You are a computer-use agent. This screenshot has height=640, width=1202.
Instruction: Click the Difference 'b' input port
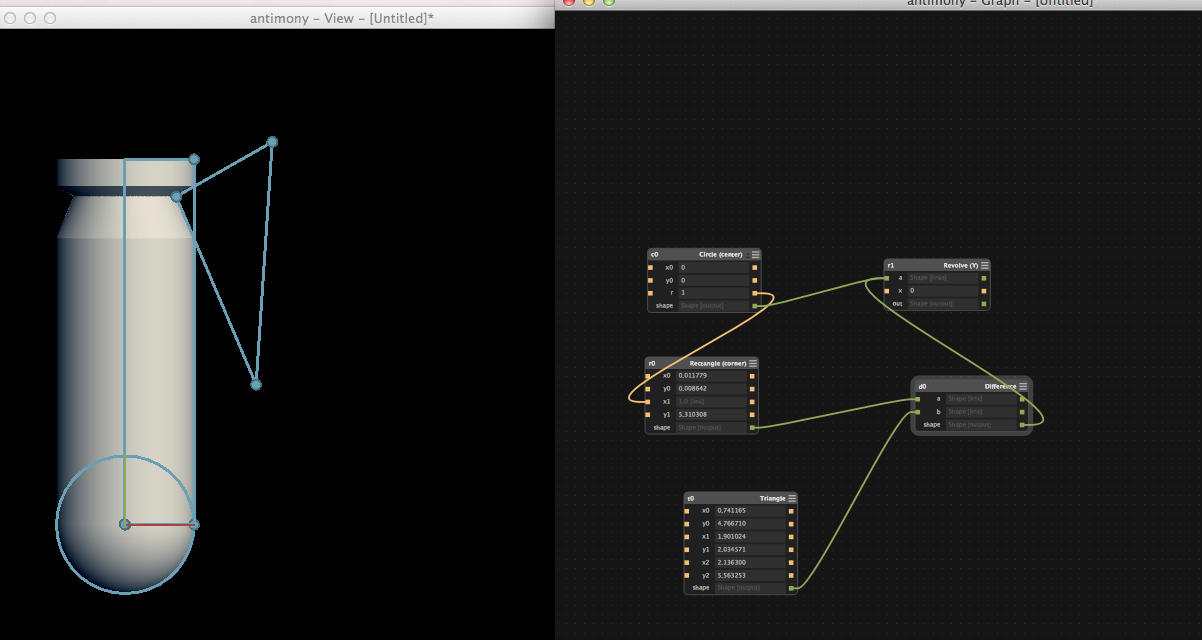click(x=917, y=411)
